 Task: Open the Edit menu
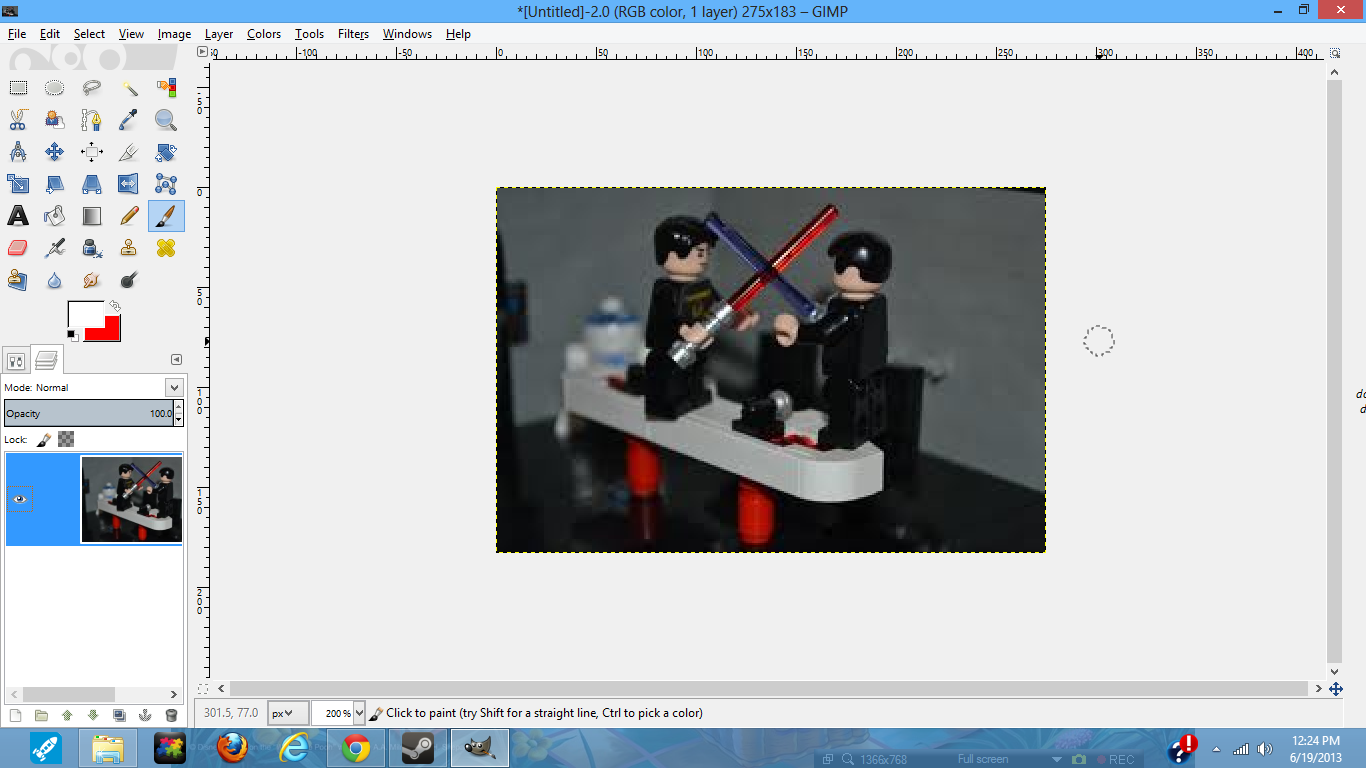coord(50,34)
